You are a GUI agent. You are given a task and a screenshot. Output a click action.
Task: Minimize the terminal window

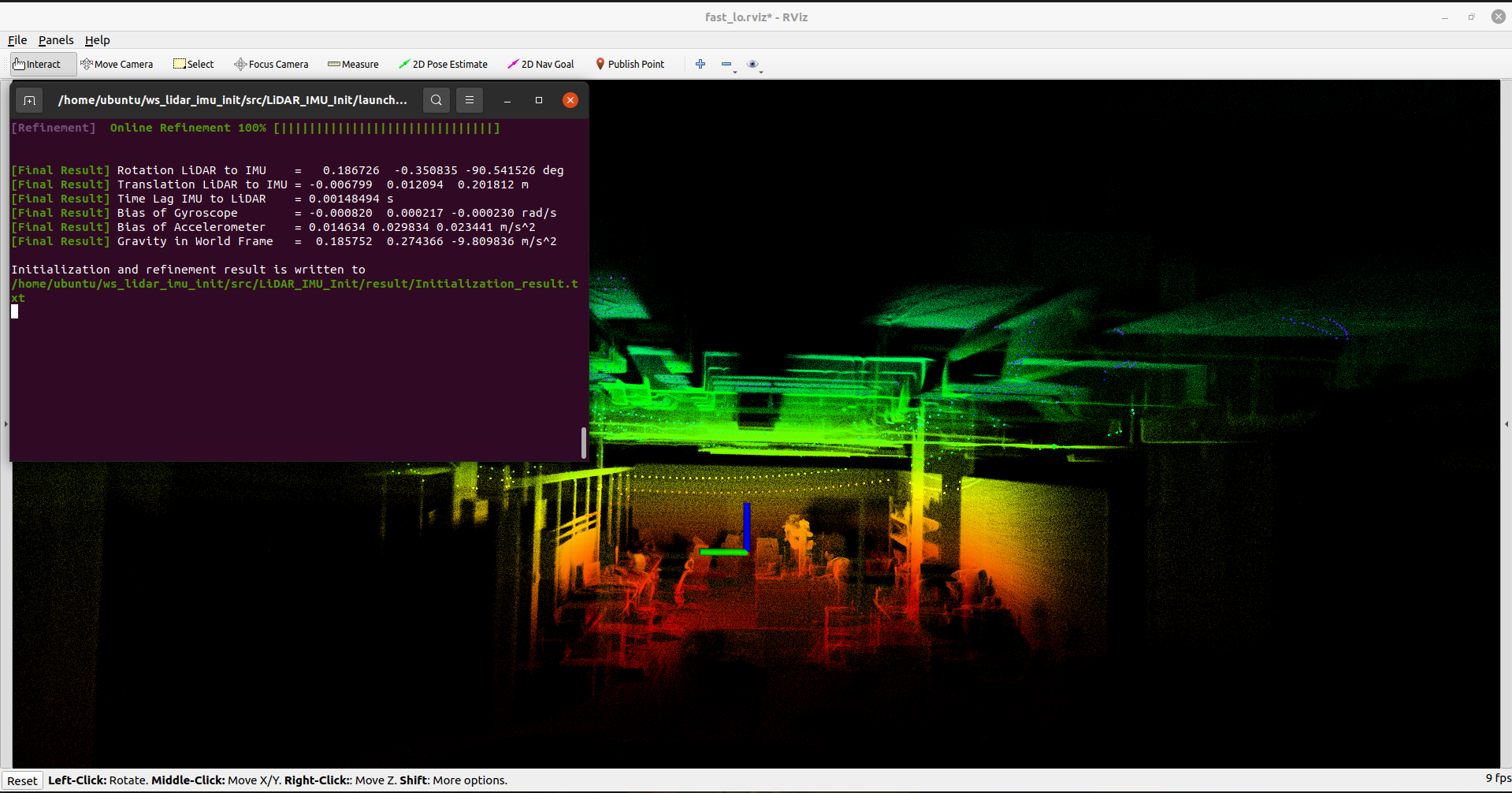tap(507, 100)
